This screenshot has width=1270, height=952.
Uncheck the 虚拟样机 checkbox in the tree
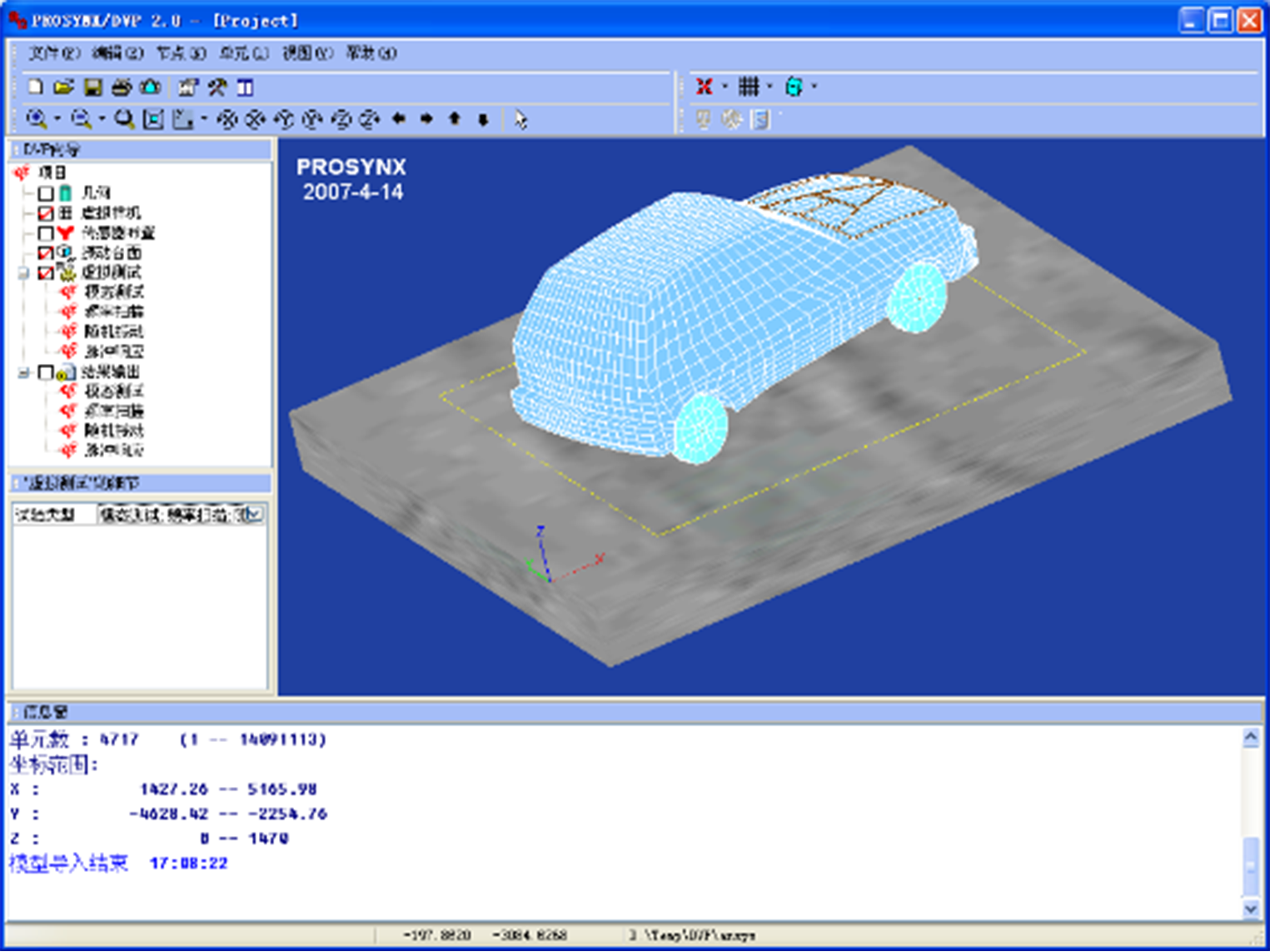[x=46, y=213]
